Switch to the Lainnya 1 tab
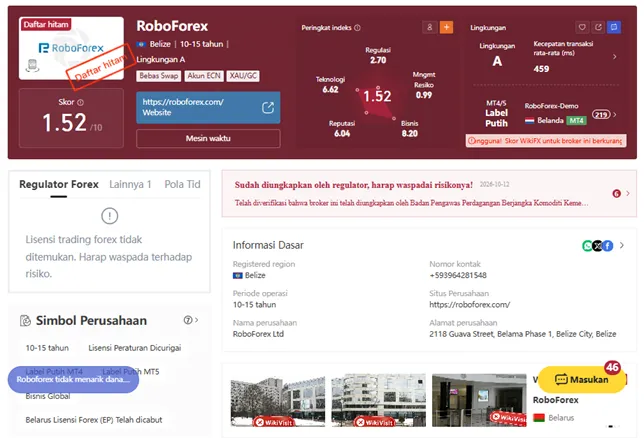This screenshot has height=438, width=644. [130, 184]
